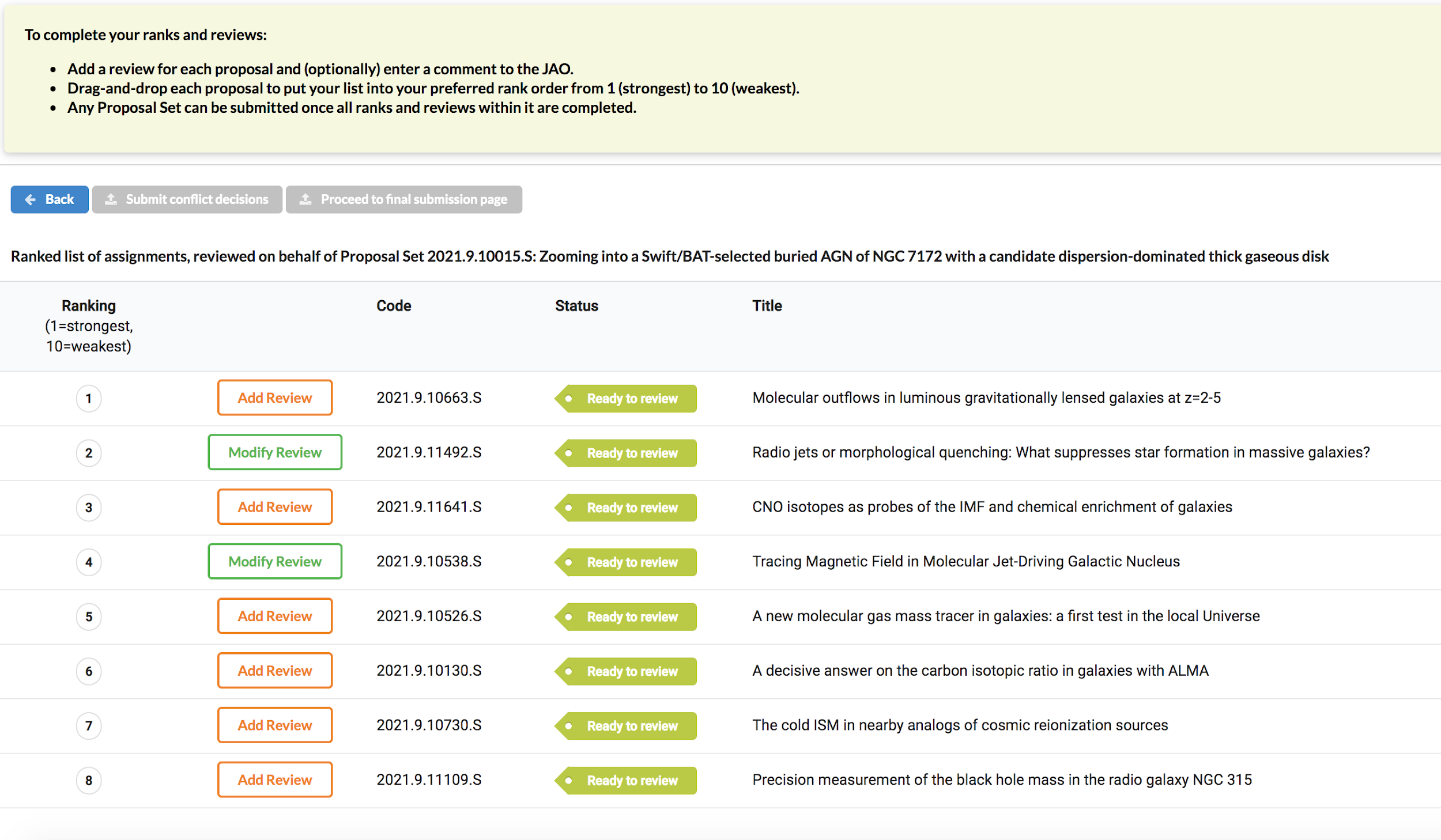Add review for NGC 315 proposal
Image resolution: width=1441 pixels, height=840 pixels.
274,780
